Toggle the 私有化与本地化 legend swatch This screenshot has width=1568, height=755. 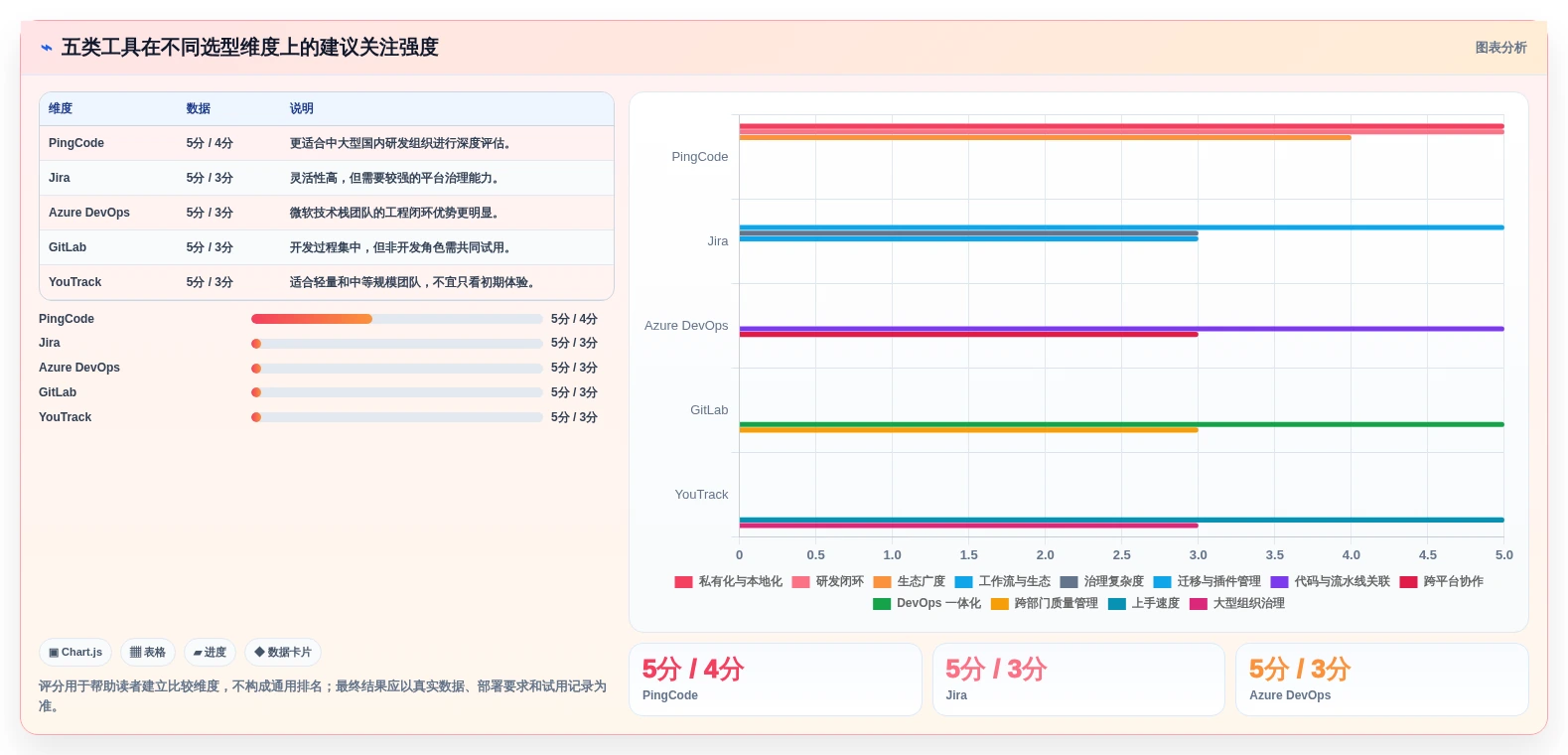683,582
